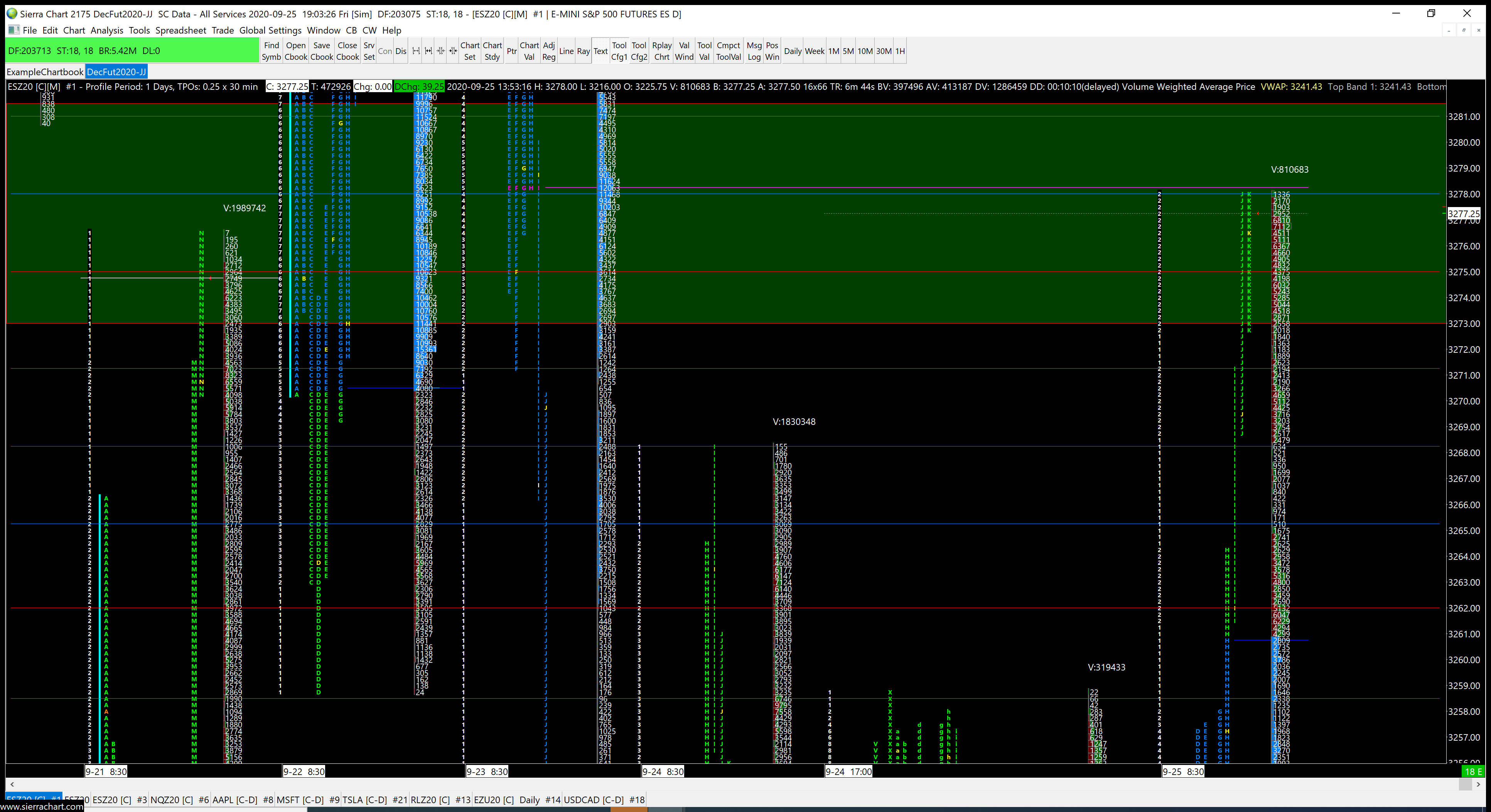Select the Ray drawing tool
Viewport: 1491px width, 812px height.
click(583, 51)
